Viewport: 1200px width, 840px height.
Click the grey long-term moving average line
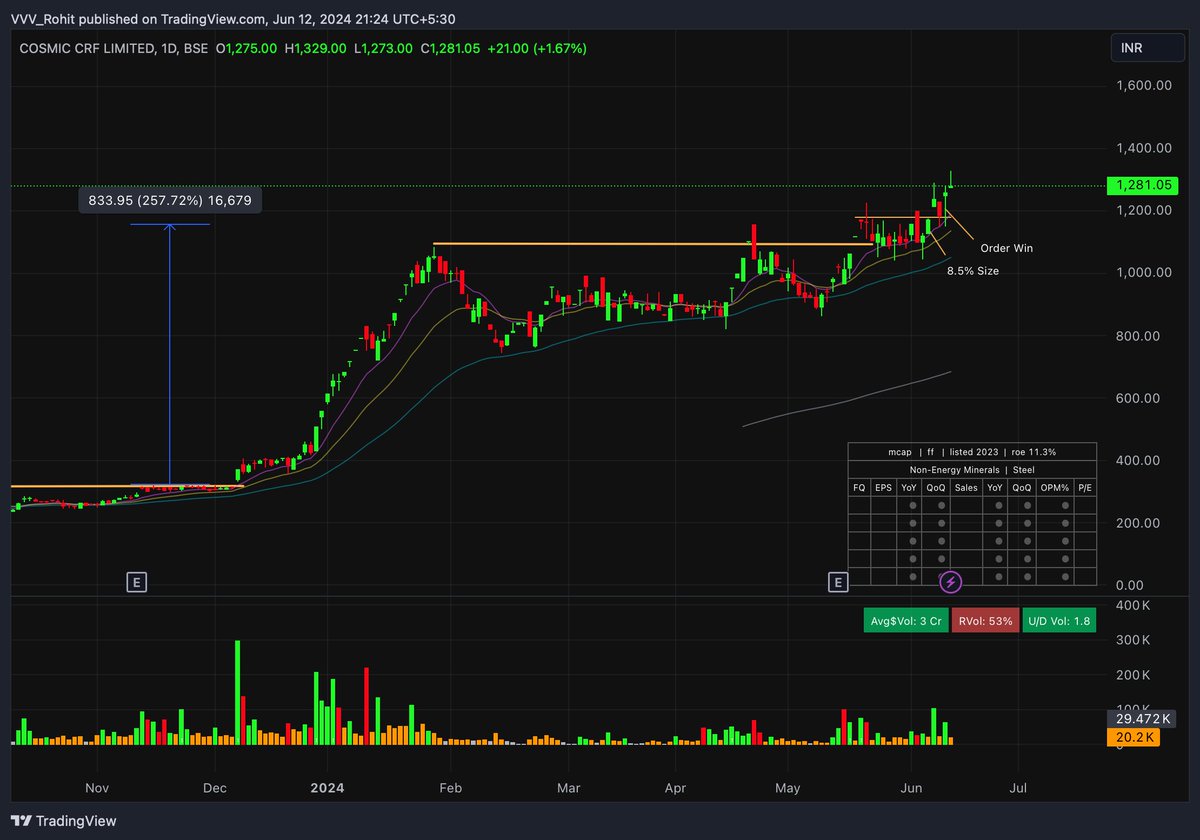(846, 400)
